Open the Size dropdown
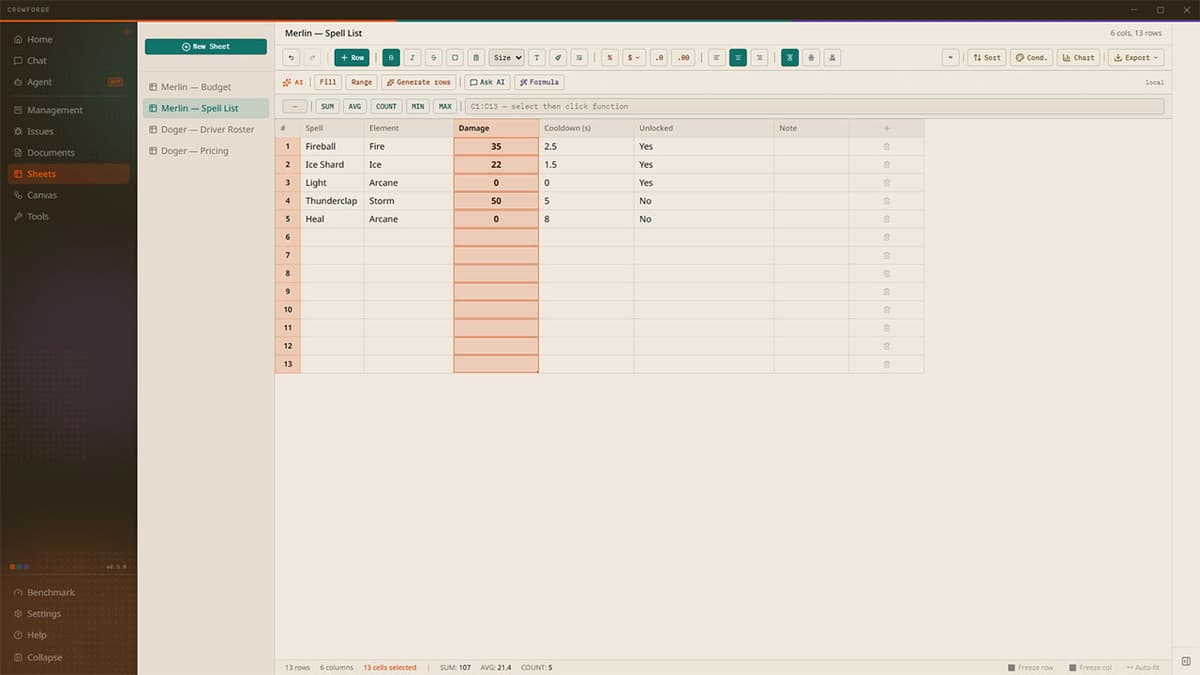Viewport: 1200px width, 675px height. (x=506, y=58)
